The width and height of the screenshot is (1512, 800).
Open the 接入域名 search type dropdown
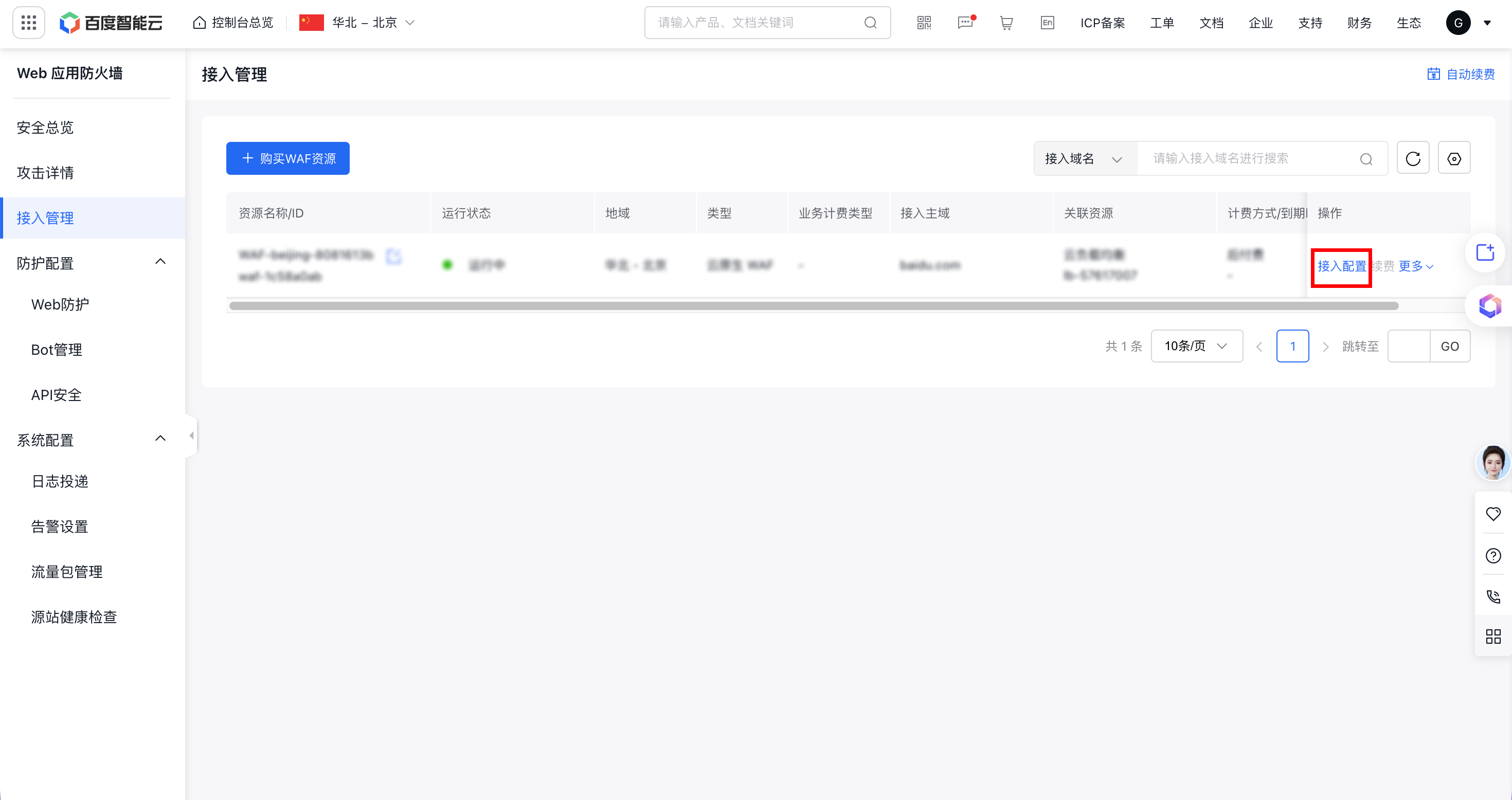1084,158
